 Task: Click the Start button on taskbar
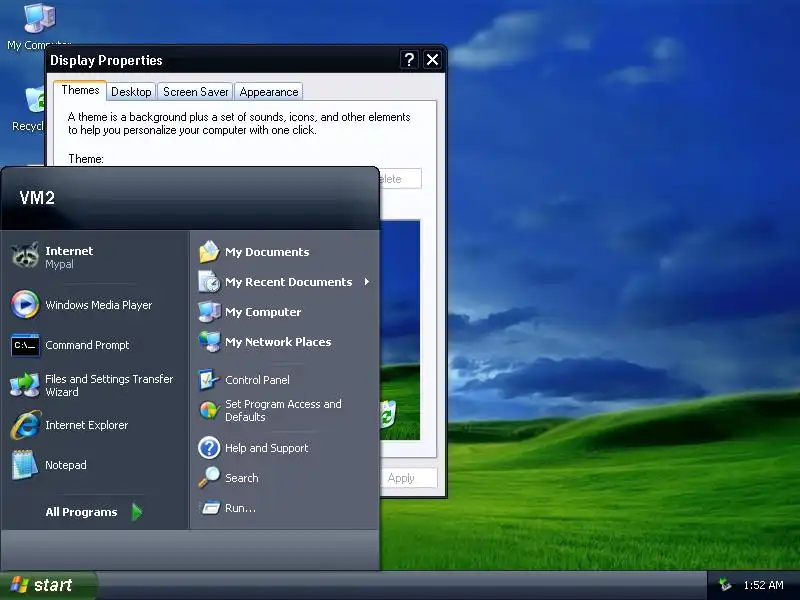[48, 585]
